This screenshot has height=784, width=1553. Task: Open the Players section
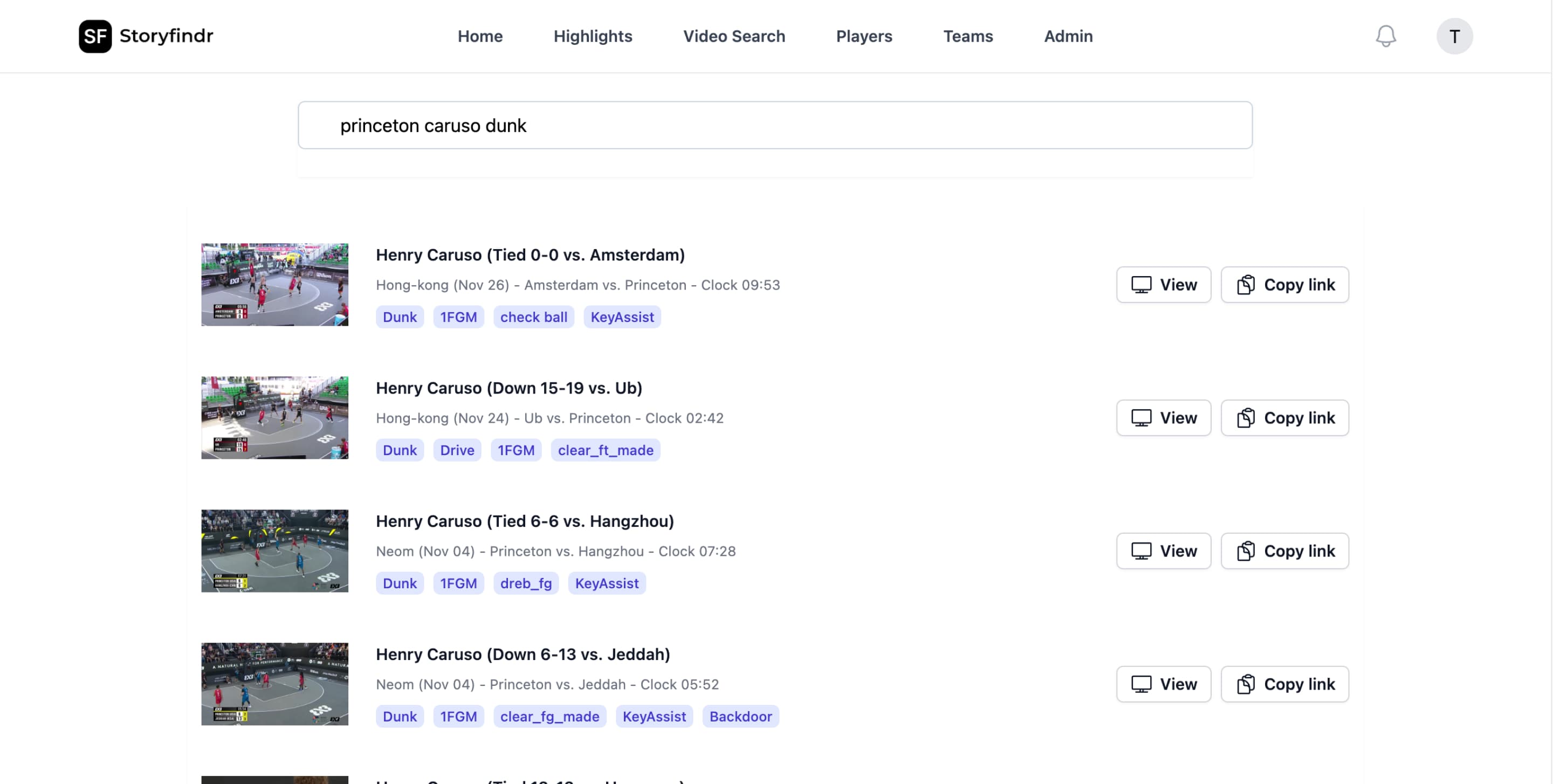click(864, 36)
